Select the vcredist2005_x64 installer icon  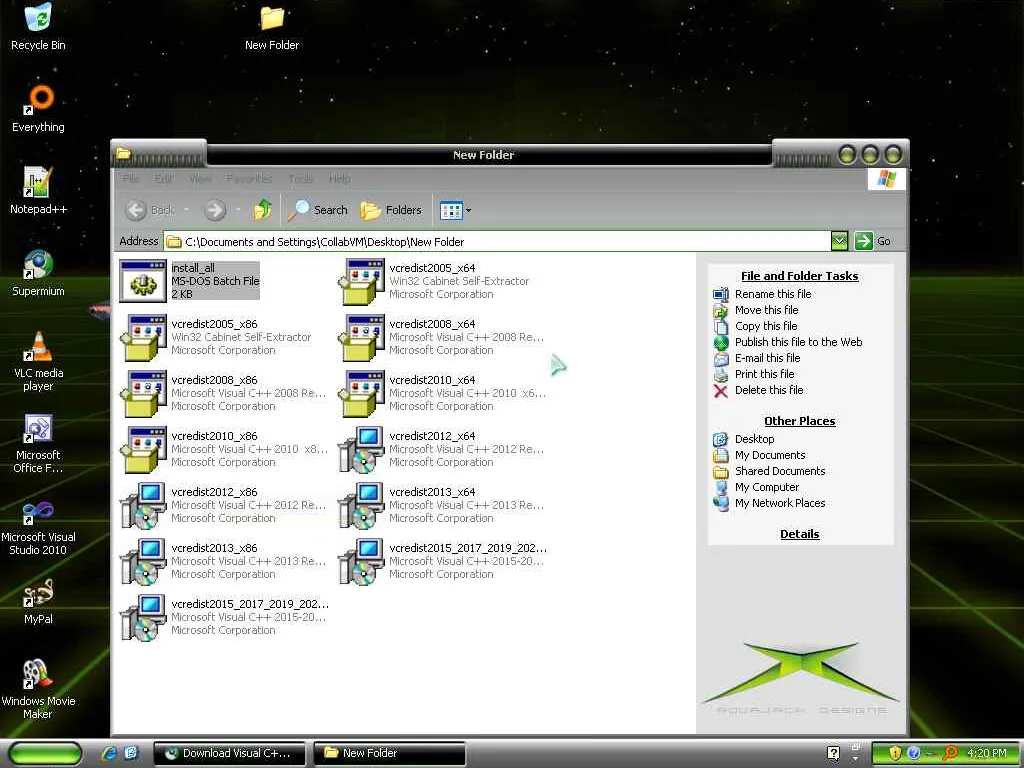361,281
